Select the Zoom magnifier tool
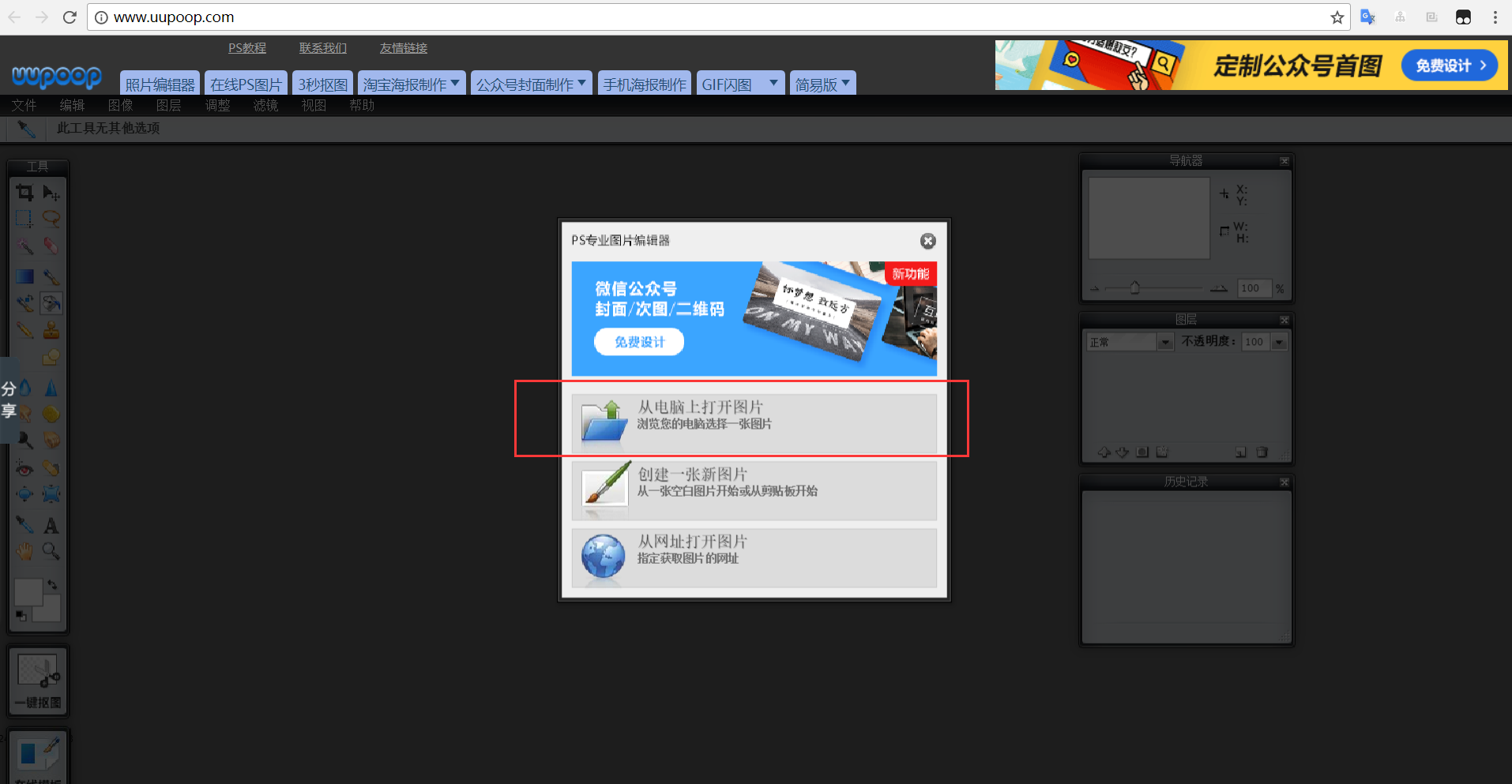 click(51, 551)
